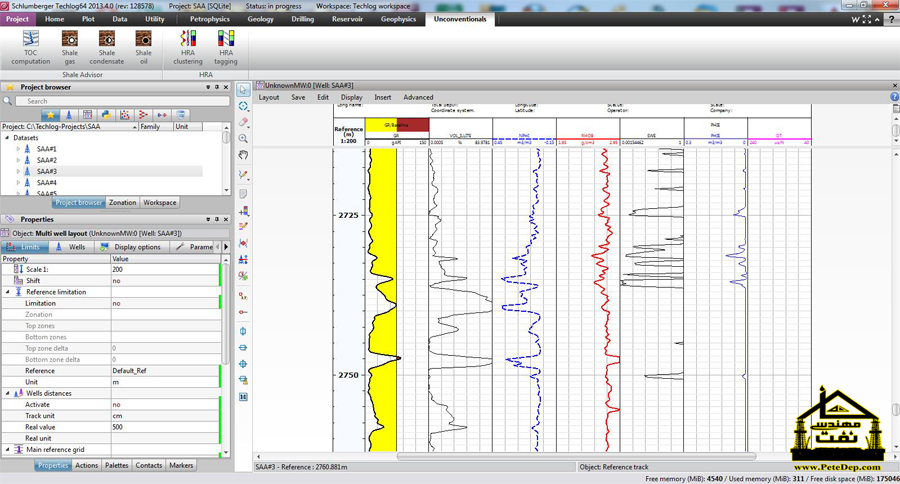Click the Search field in Project browser
This screenshot has width=900, height=484.
tap(122, 101)
